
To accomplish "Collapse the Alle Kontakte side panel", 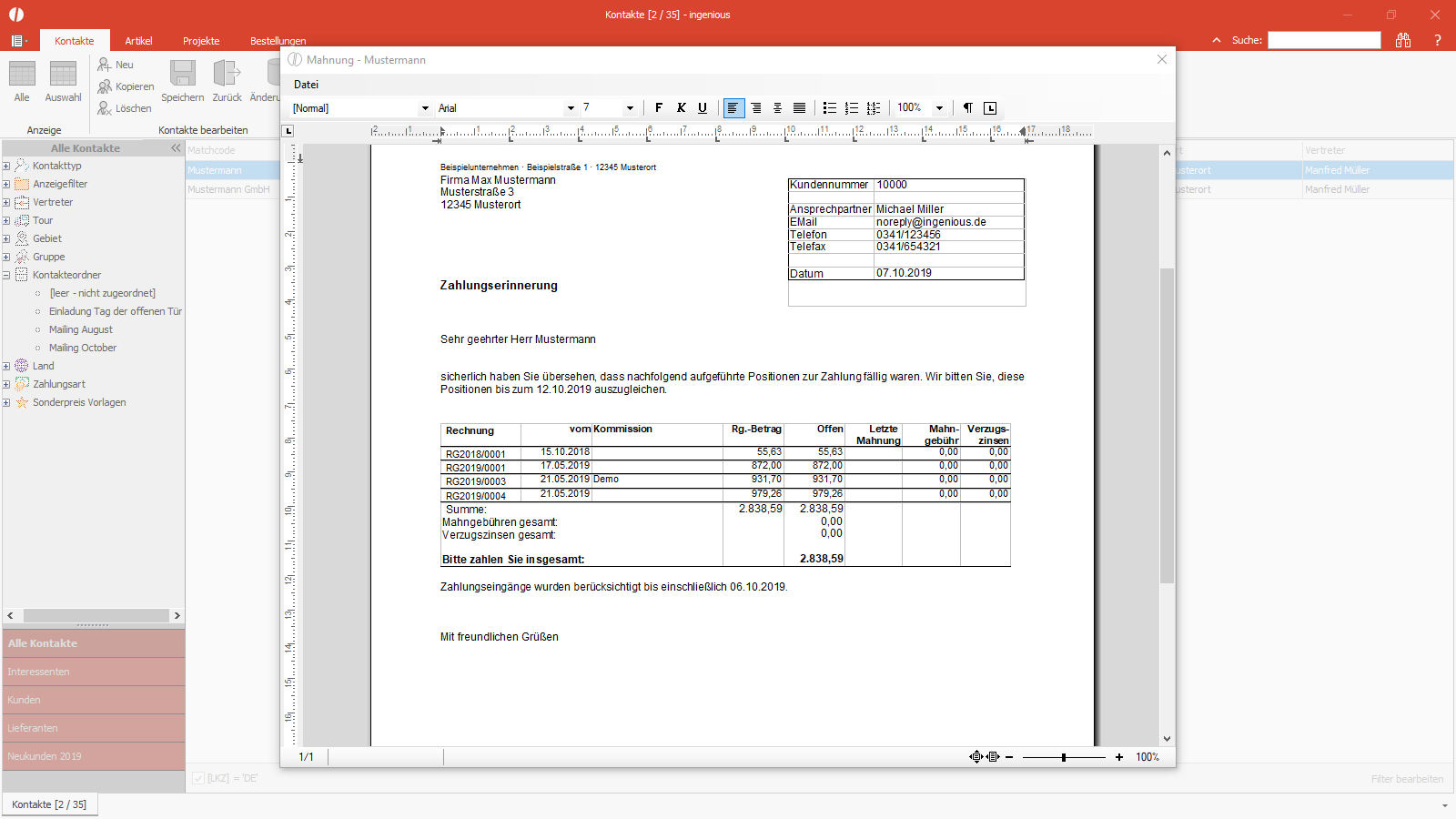I will [176, 148].
